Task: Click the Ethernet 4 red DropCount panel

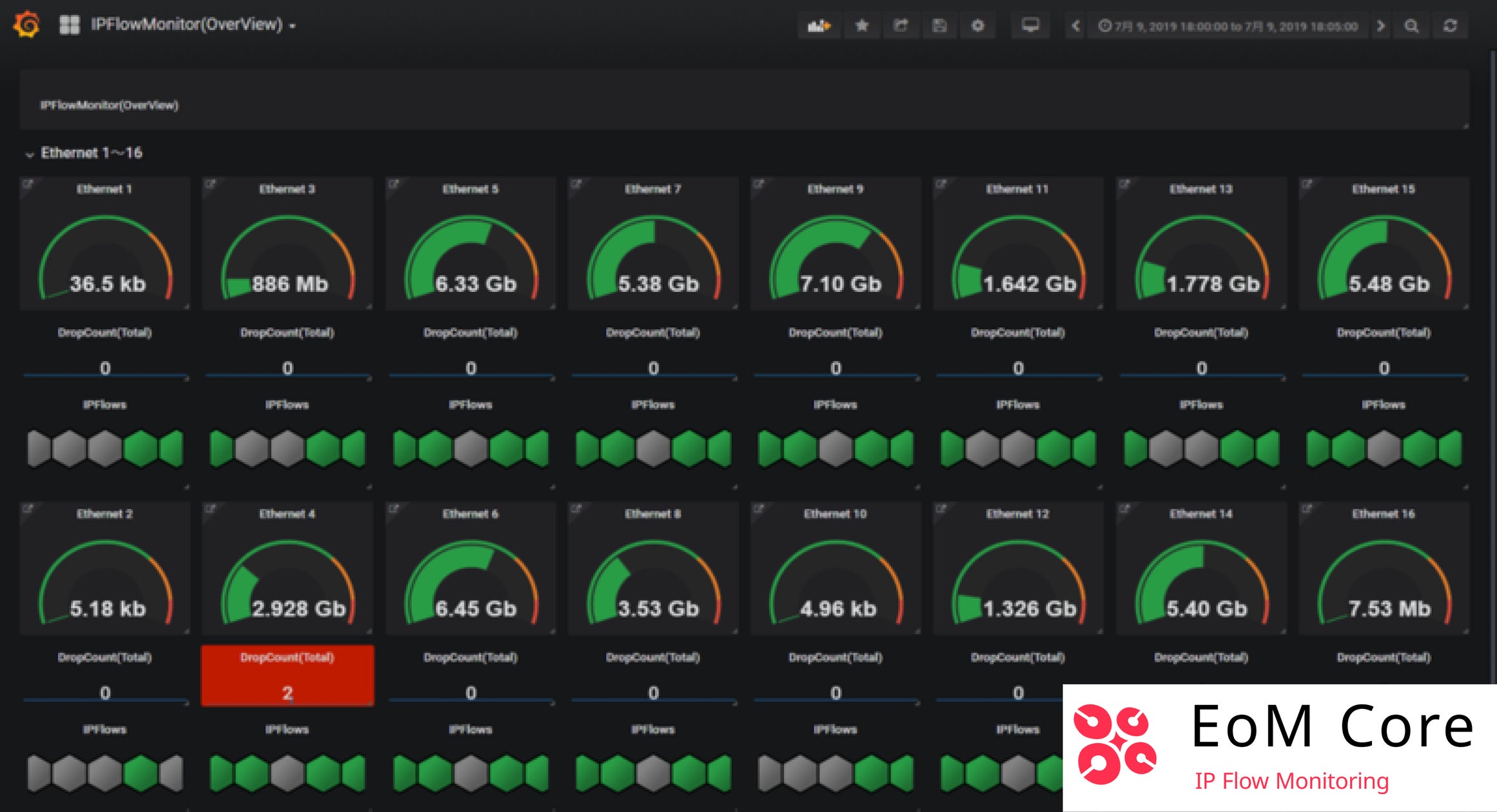Action: point(288,675)
